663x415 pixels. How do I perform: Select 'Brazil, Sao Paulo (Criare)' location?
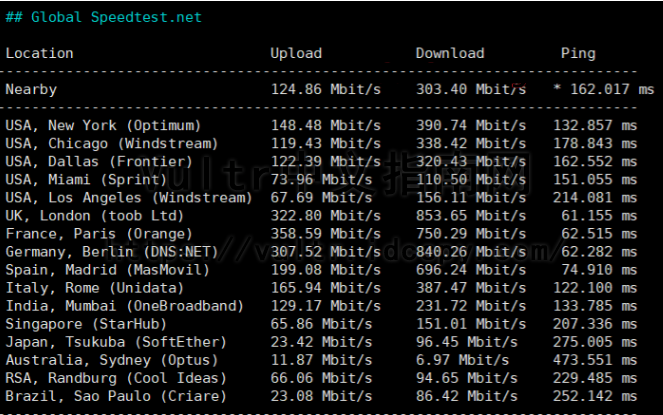(116, 397)
